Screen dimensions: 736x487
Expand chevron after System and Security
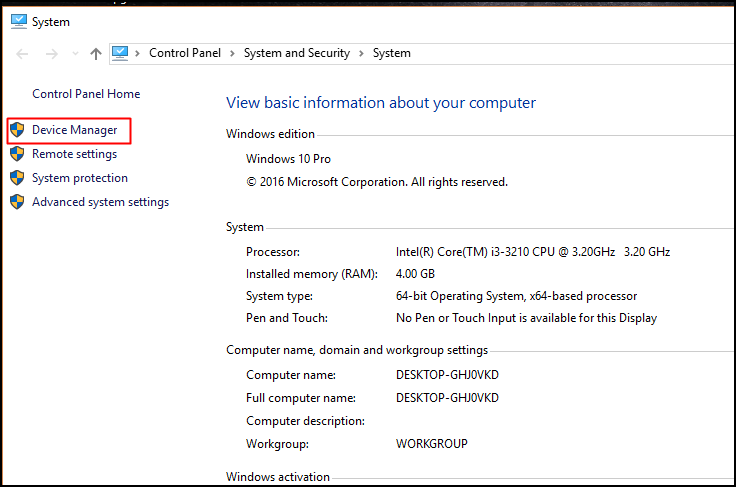[x=361, y=53]
